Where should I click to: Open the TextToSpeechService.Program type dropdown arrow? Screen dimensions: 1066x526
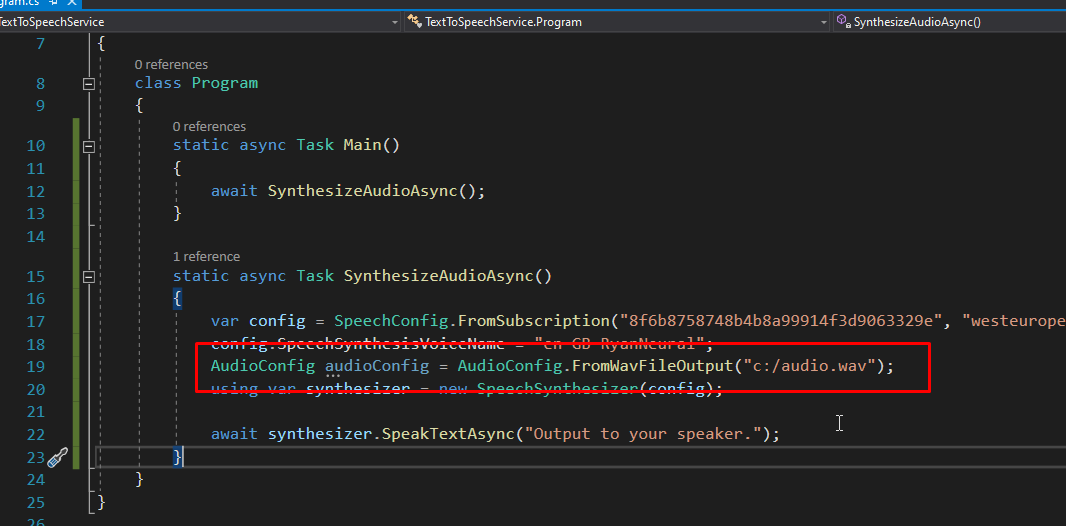(x=823, y=21)
